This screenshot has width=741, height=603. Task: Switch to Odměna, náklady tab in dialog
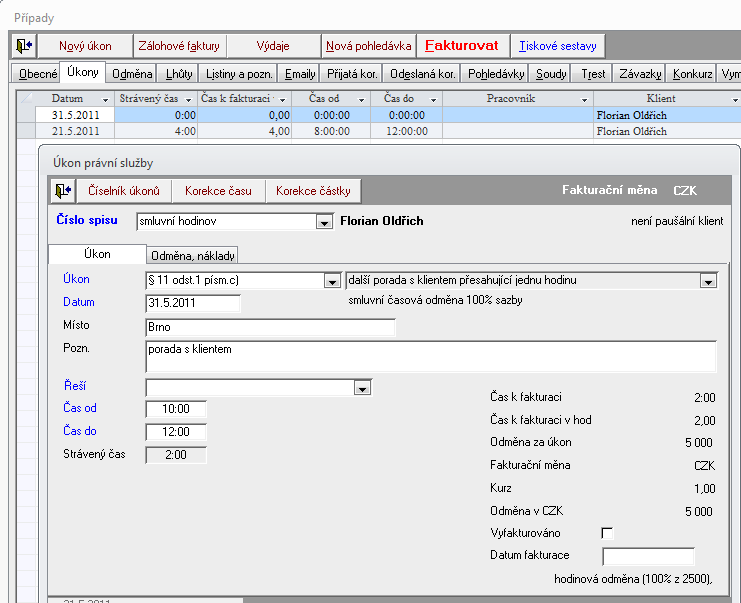pyautogui.click(x=192, y=256)
